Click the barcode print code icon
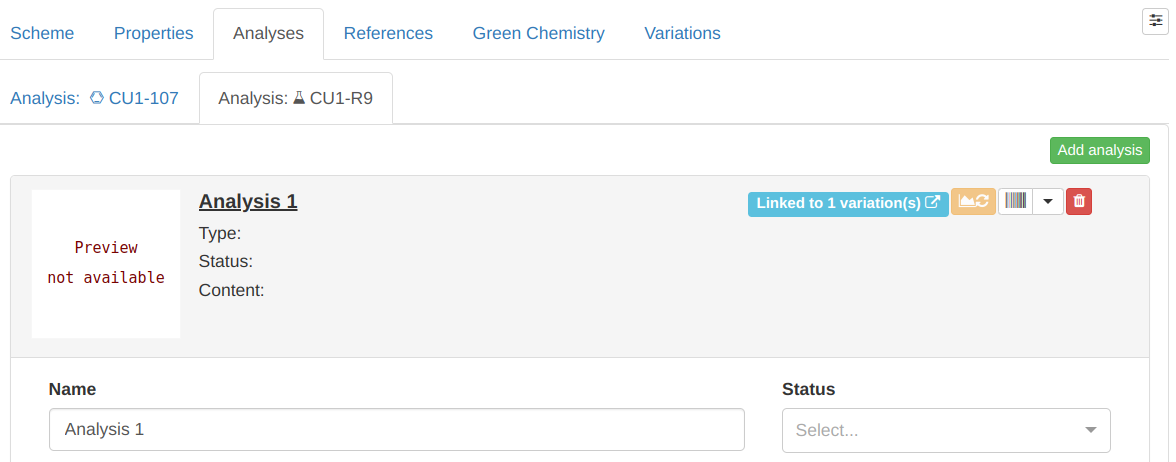 point(1016,202)
